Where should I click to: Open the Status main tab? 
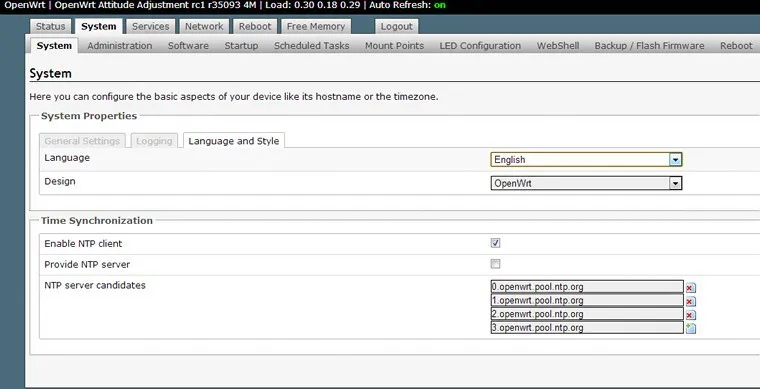pyautogui.click(x=50, y=27)
